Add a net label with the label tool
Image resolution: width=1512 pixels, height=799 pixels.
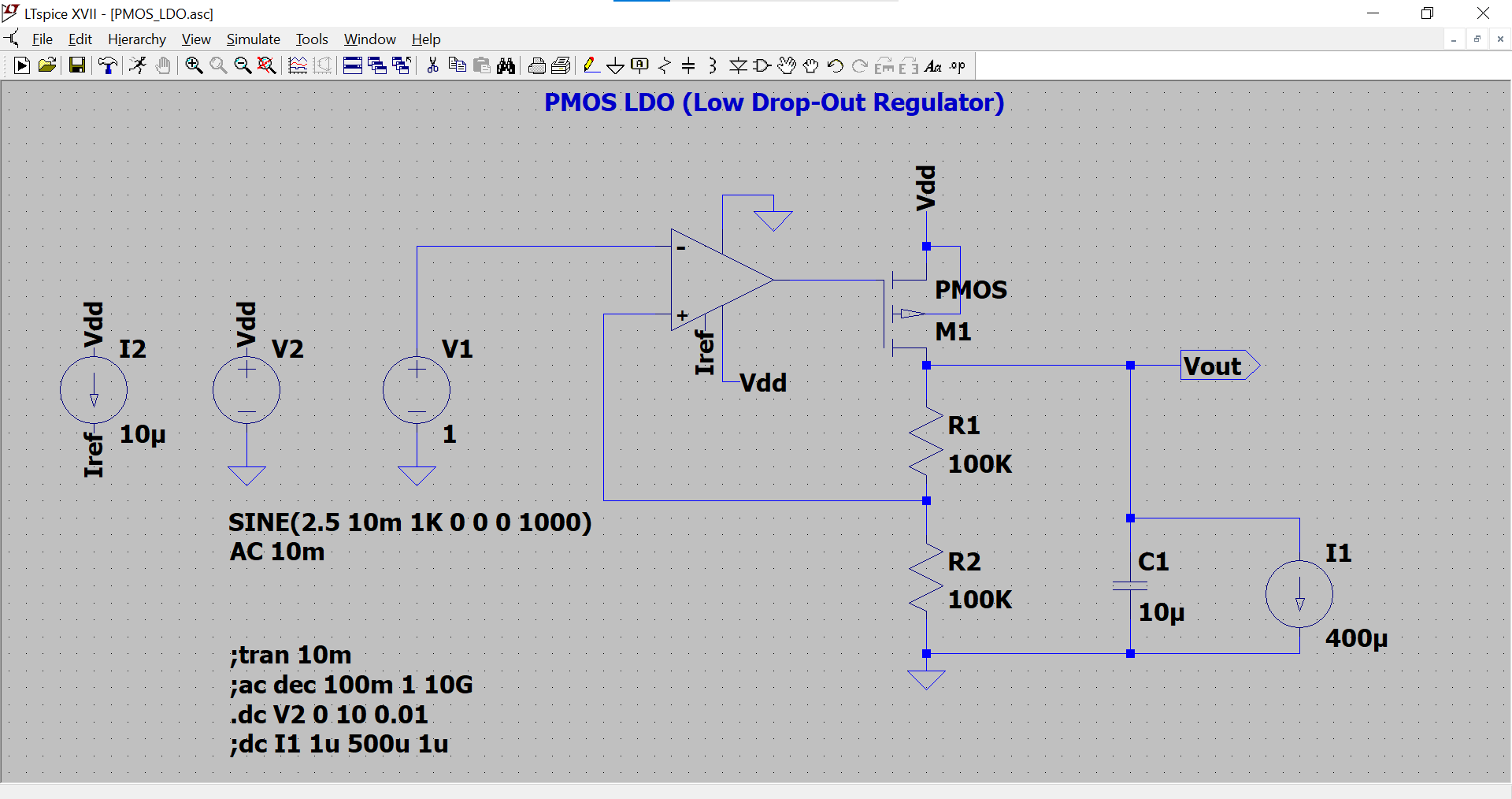(640, 65)
